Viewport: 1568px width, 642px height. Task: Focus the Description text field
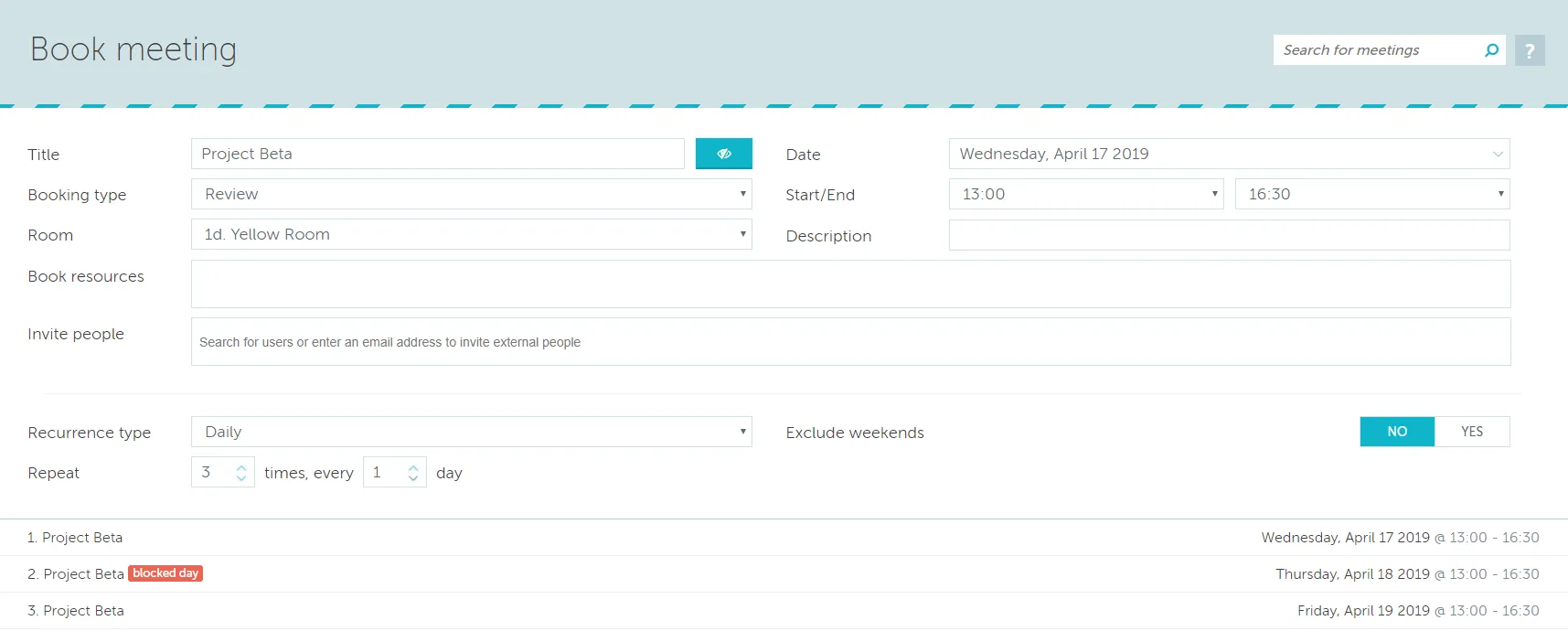tap(1228, 235)
